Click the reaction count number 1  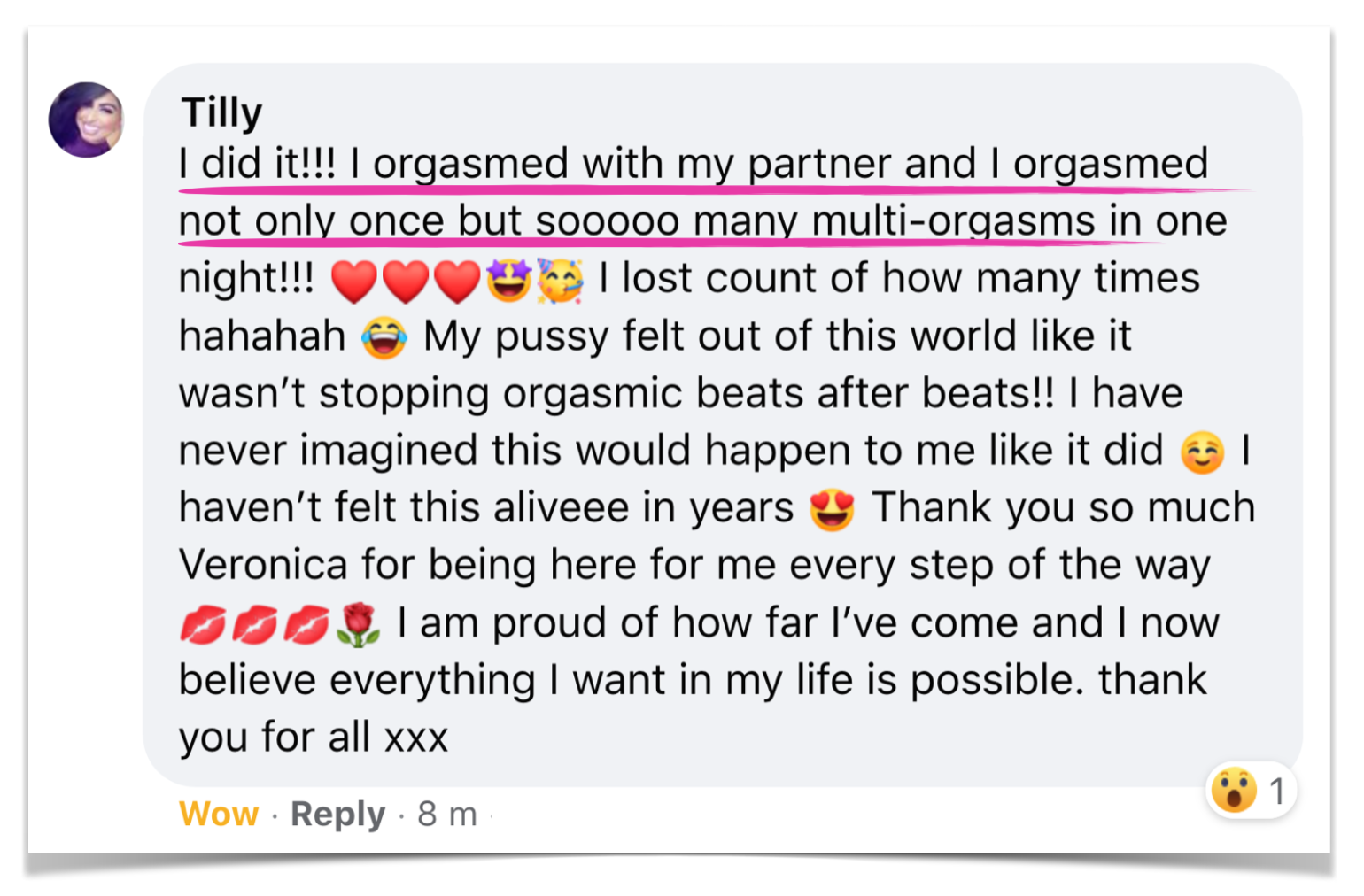1276,791
